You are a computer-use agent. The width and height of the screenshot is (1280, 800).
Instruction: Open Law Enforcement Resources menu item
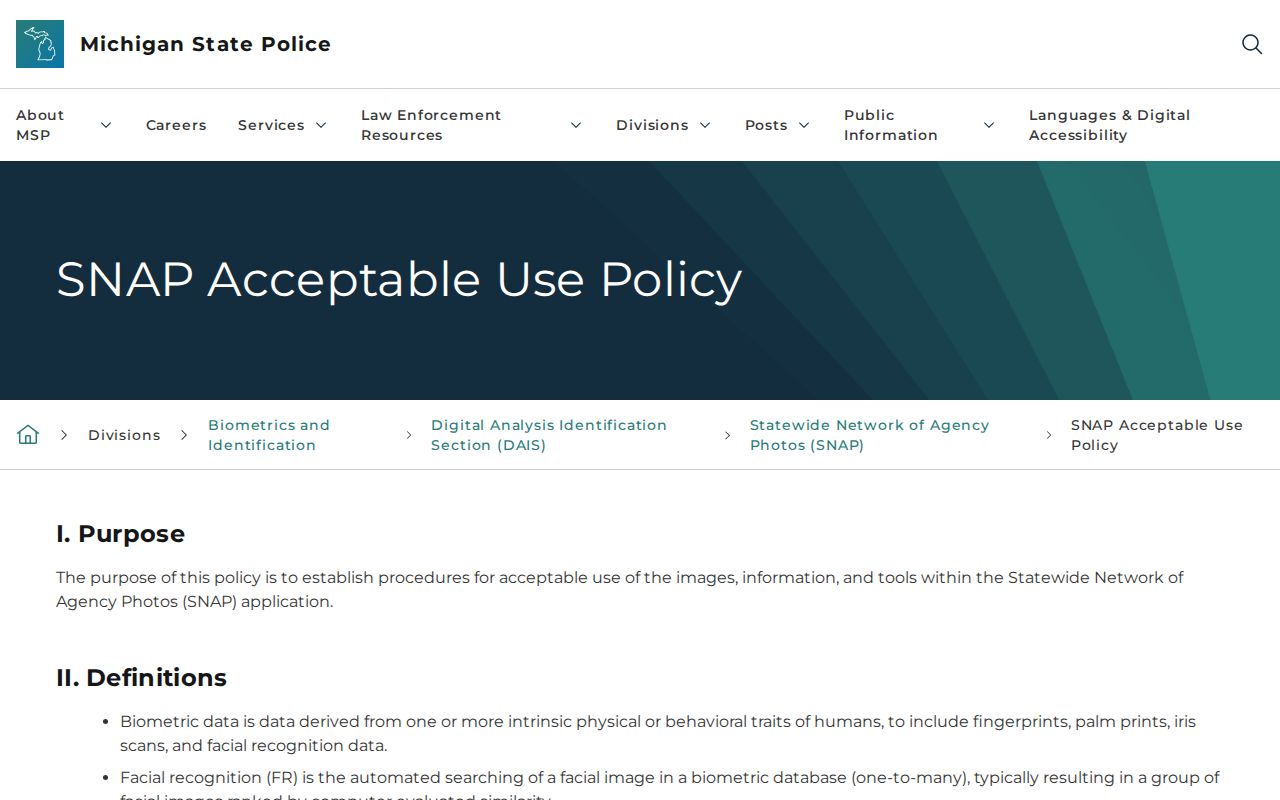point(431,125)
